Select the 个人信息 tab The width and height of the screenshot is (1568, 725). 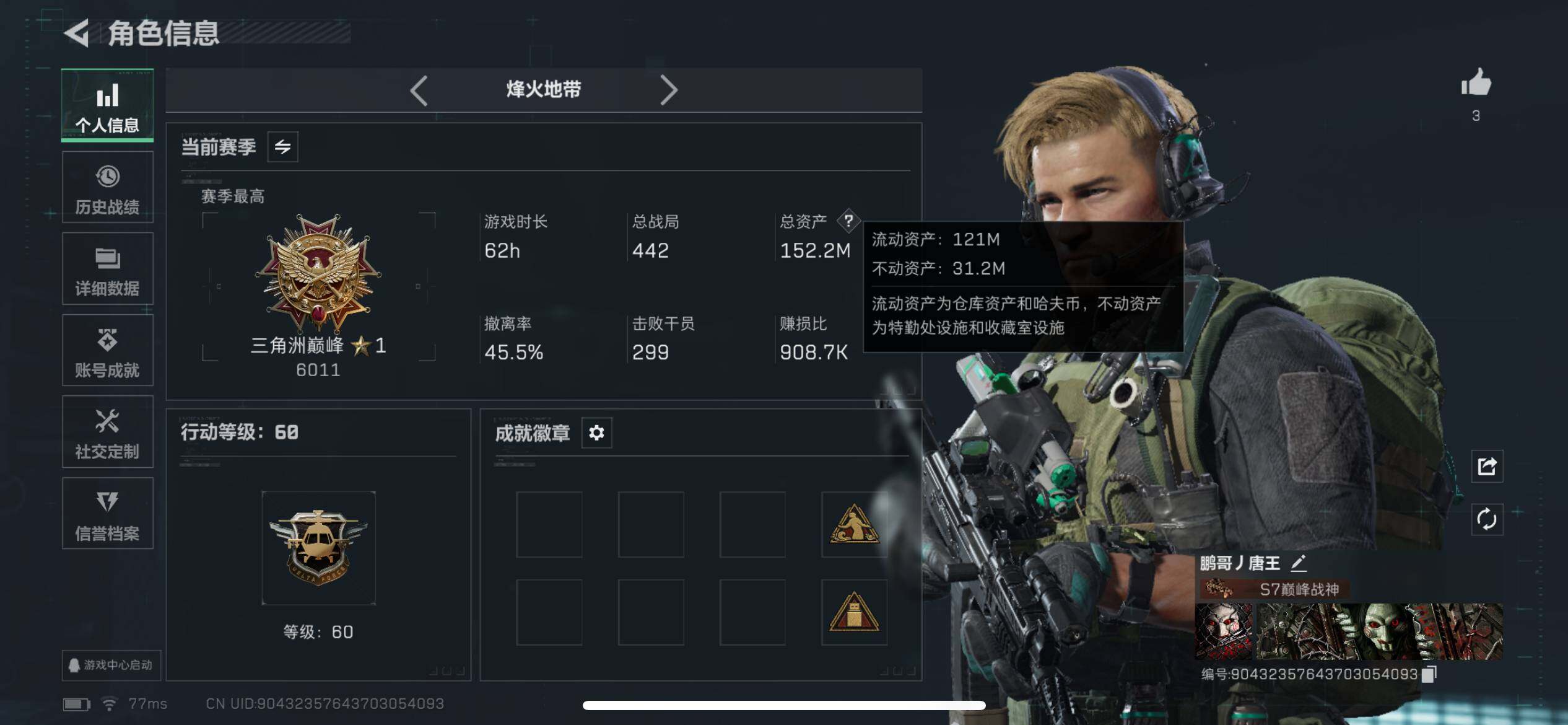108,105
